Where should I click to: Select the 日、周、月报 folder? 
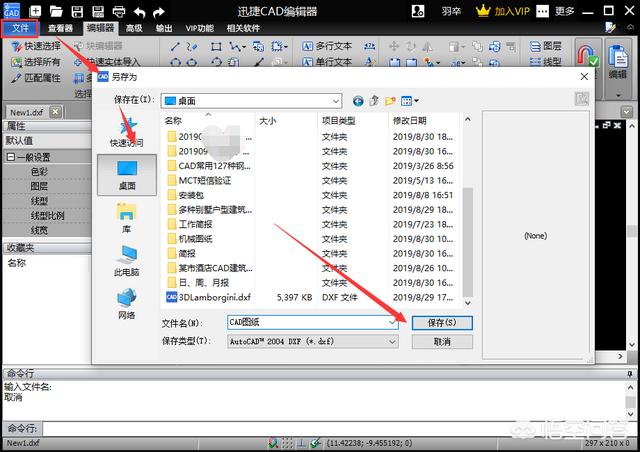pos(203,283)
